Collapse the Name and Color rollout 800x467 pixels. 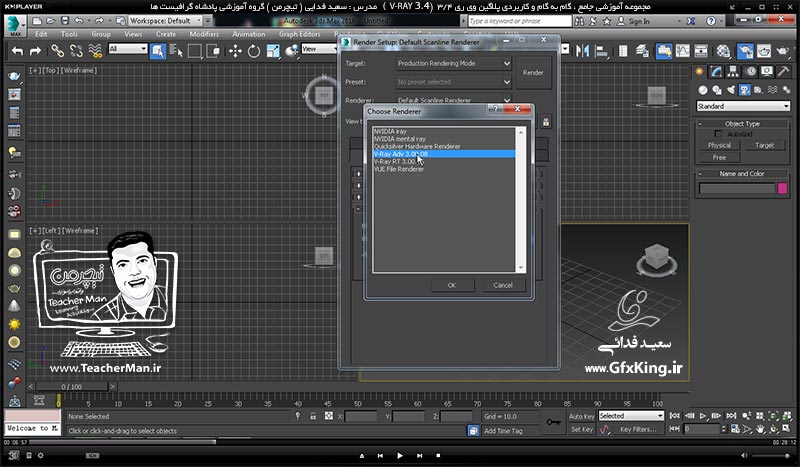742,174
